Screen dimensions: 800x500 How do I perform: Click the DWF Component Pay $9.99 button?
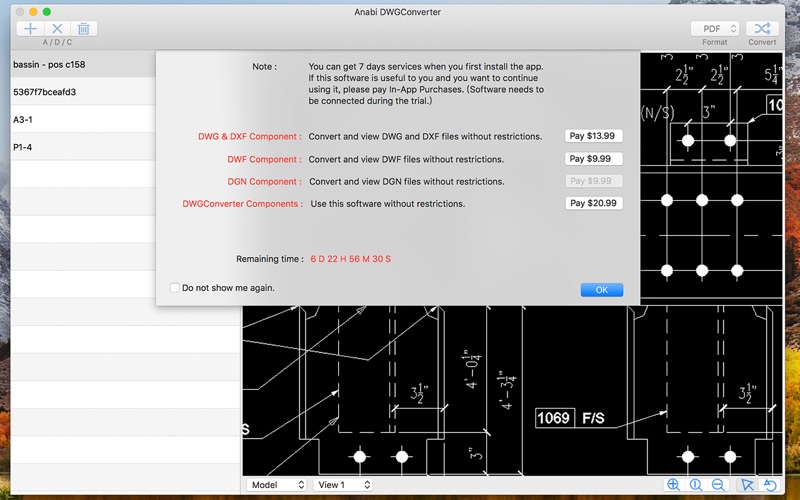pos(593,159)
